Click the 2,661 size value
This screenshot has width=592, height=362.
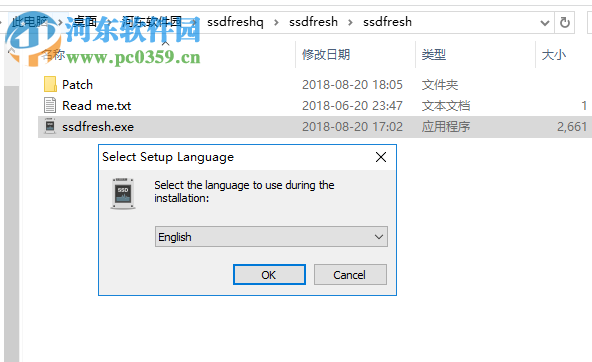(572, 126)
